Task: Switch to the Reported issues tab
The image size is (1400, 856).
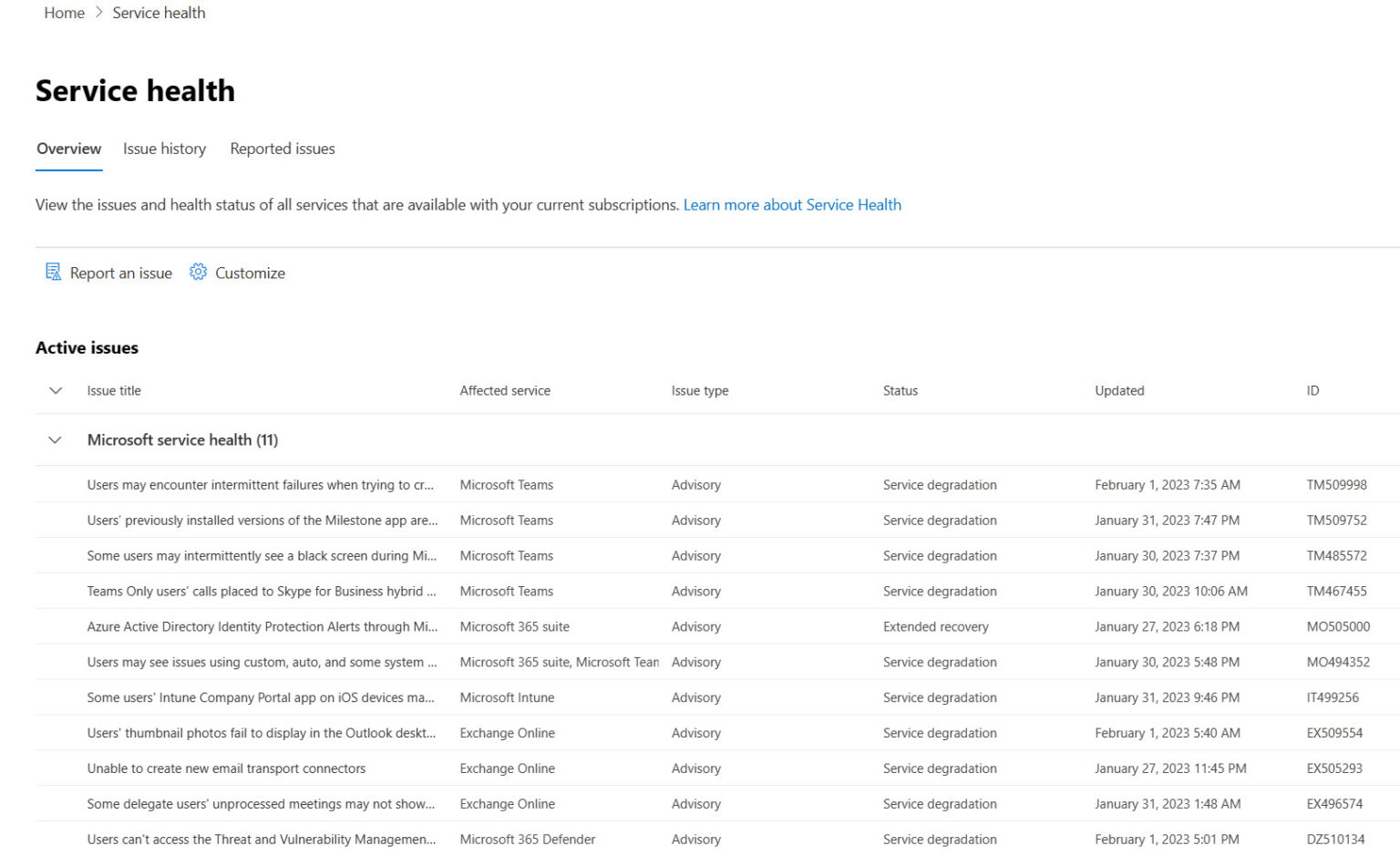Action: coord(282,149)
